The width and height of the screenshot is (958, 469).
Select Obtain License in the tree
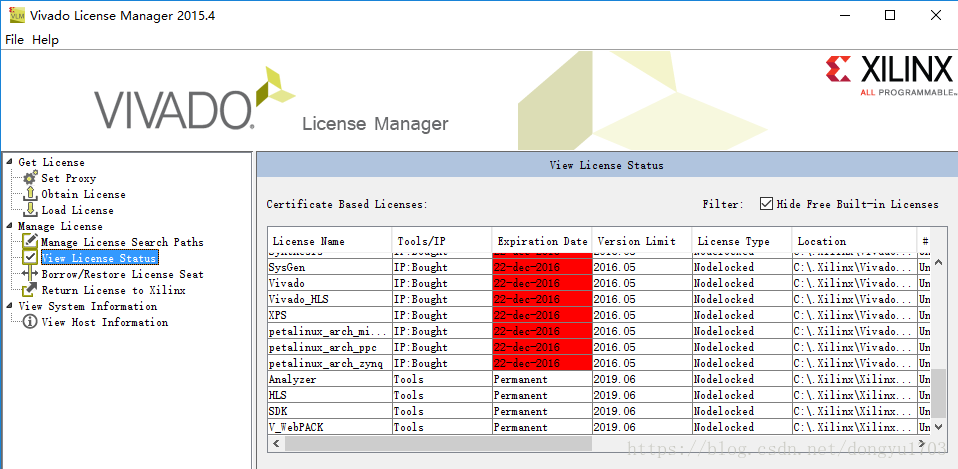(x=83, y=194)
